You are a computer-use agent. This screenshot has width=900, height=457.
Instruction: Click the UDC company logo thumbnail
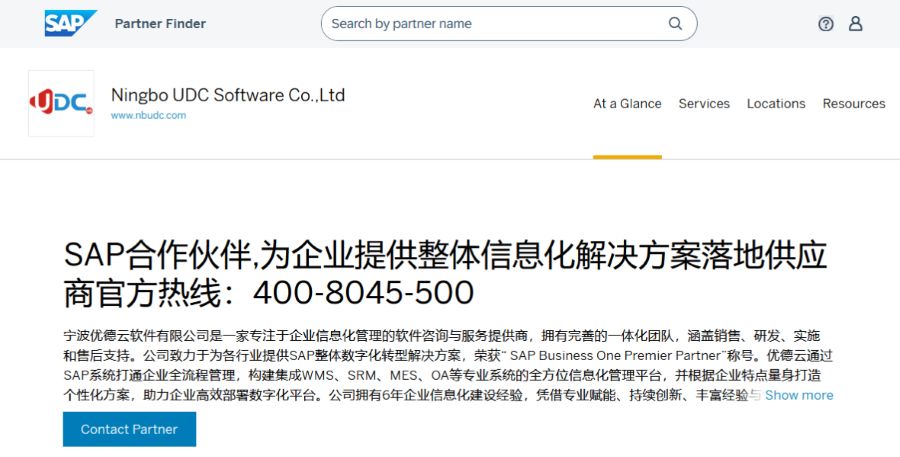point(61,103)
